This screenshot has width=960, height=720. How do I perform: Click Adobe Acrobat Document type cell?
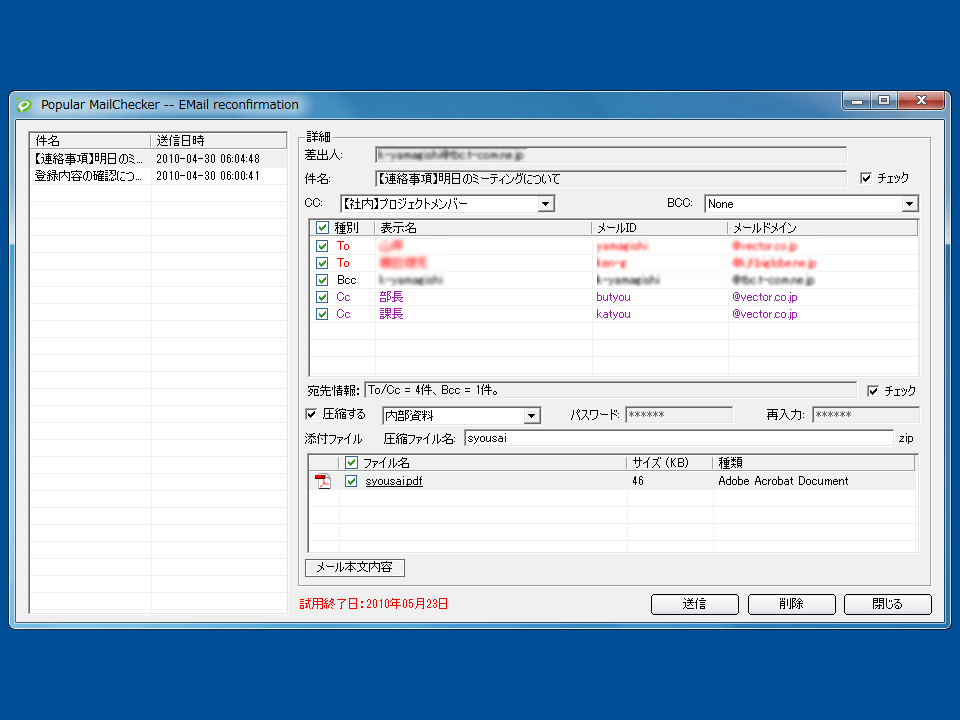[783, 481]
